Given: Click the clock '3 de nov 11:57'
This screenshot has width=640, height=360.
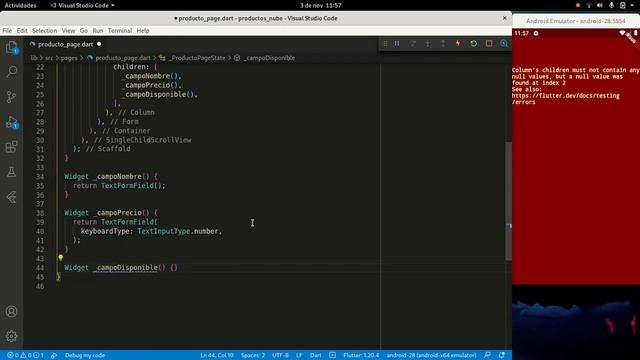Looking at the screenshot, I should pyautogui.click(x=320, y=5).
